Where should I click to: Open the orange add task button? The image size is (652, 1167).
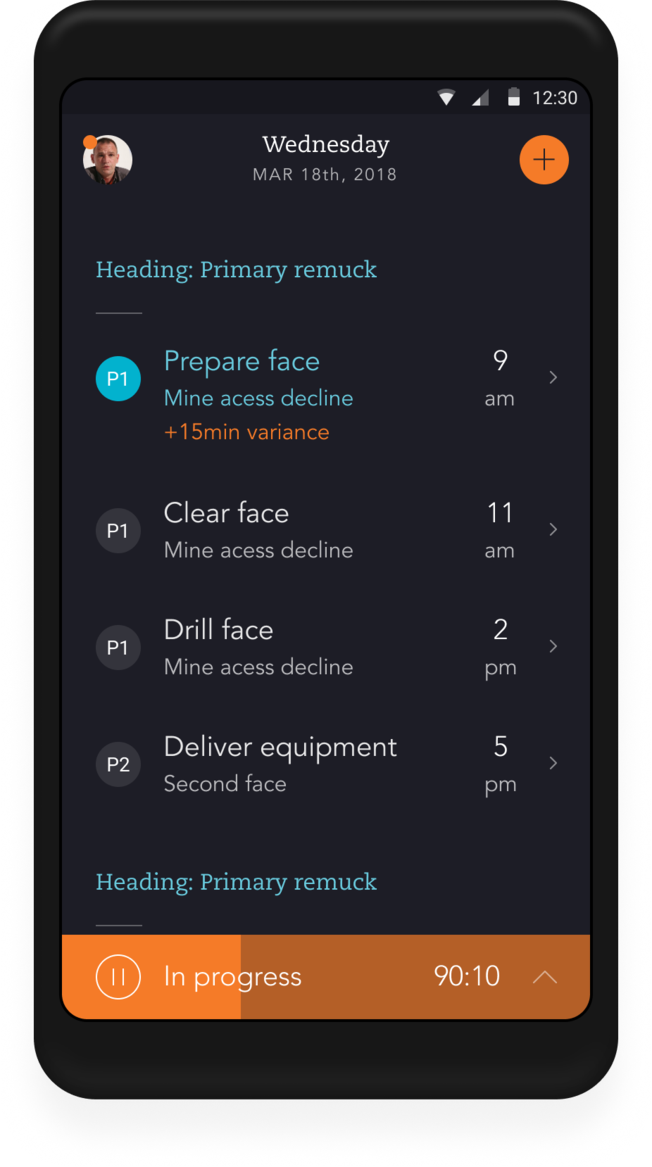(x=544, y=159)
